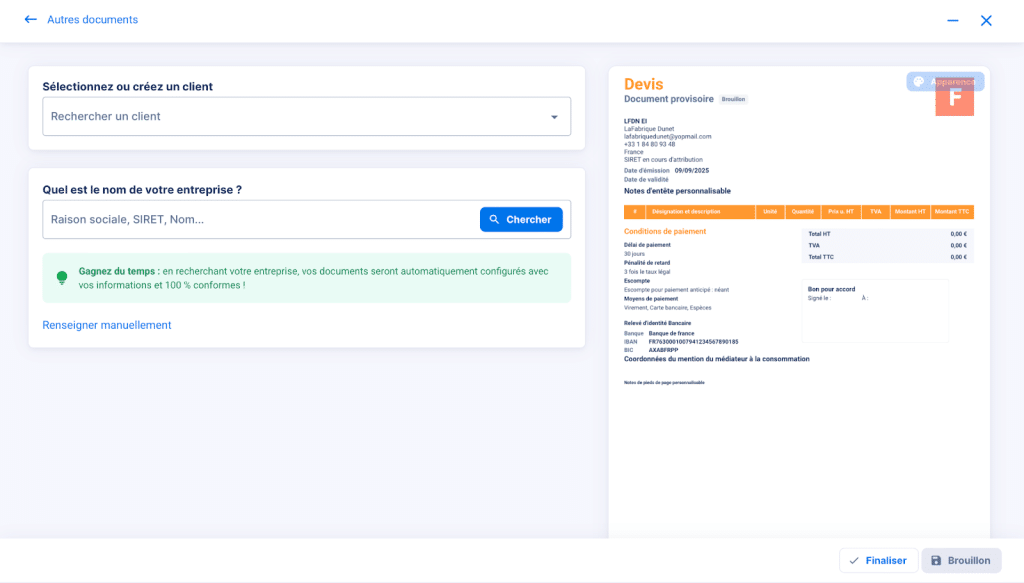This screenshot has height=583, width=1024.
Task: Click the back arrow icon
Action: pos(30,20)
